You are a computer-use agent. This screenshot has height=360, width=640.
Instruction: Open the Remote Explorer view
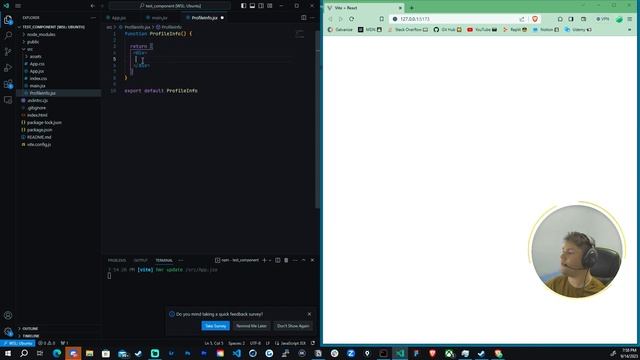point(8,100)
